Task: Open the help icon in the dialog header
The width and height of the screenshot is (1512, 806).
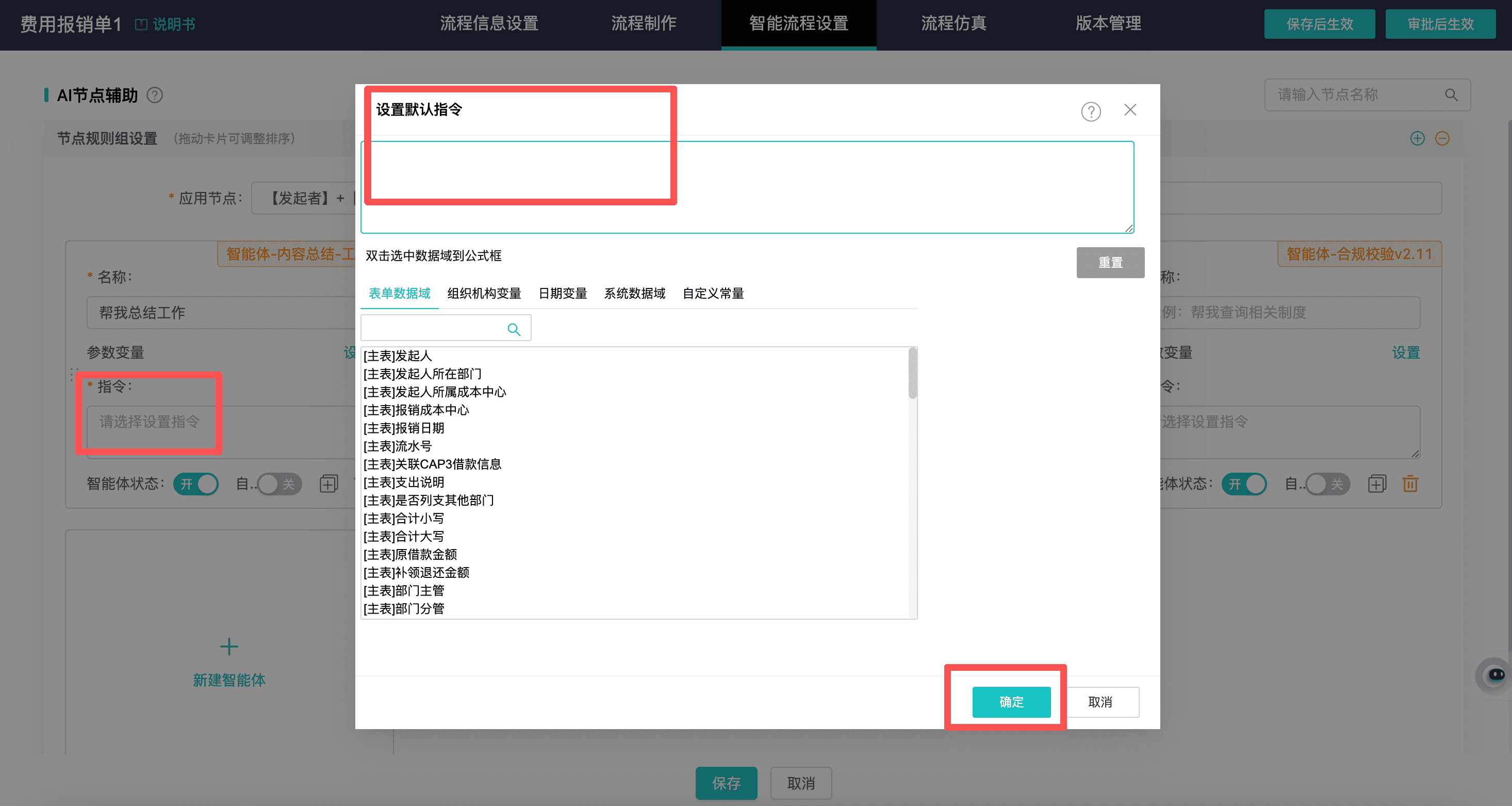Action: pyautogui.click(x=1091, y=111)
